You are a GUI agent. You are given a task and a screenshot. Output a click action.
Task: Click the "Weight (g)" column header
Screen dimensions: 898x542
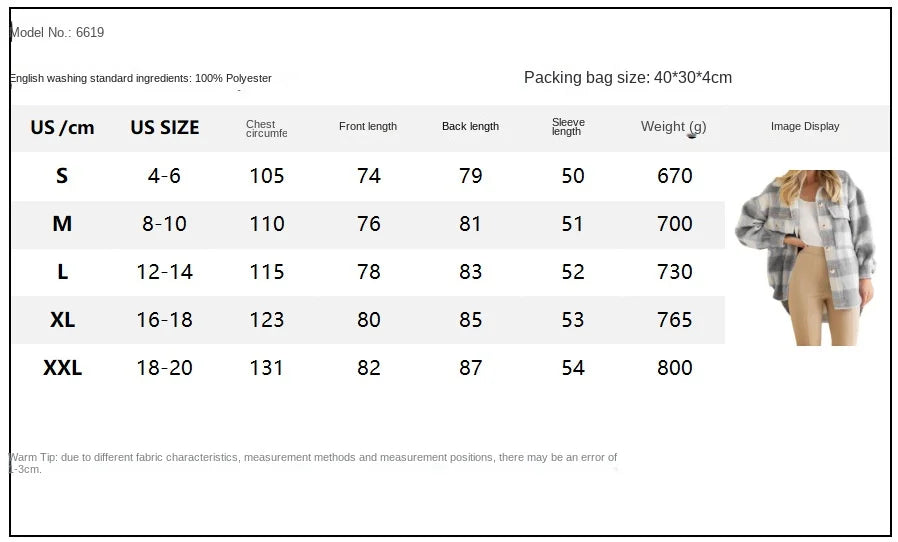point(673,126)
